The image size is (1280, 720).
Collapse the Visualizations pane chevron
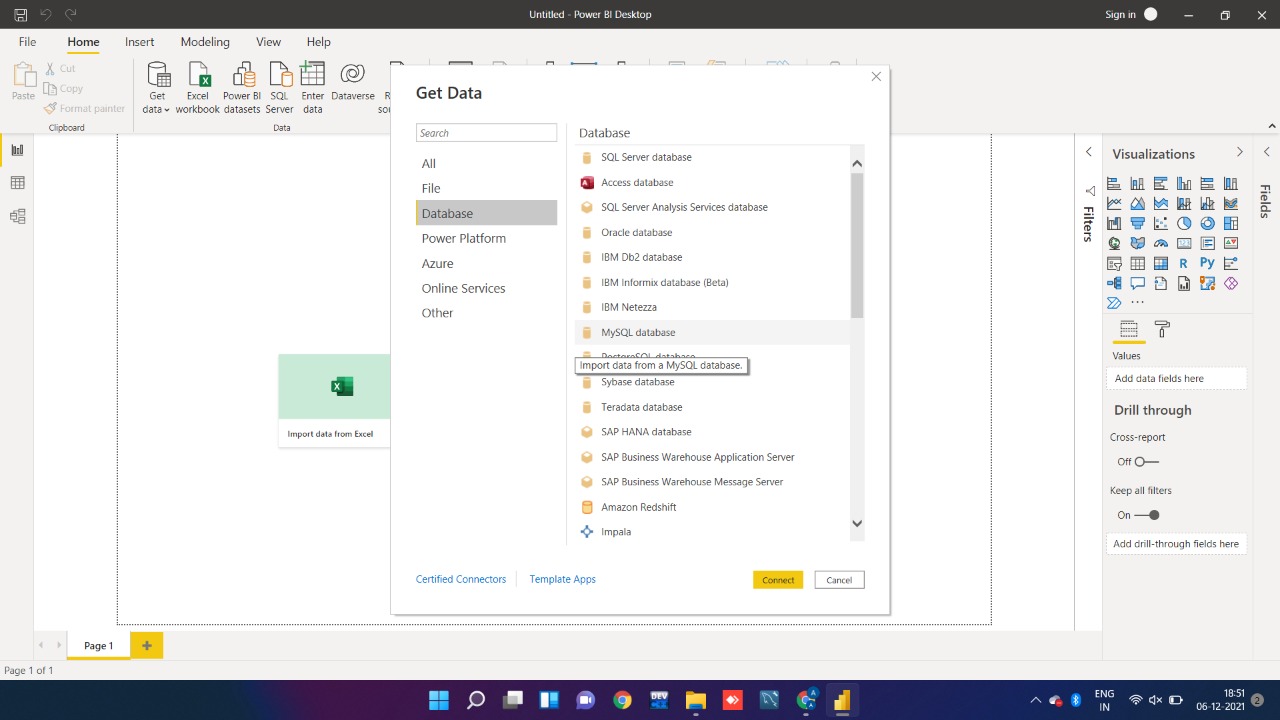click(x=1240, y=152)
